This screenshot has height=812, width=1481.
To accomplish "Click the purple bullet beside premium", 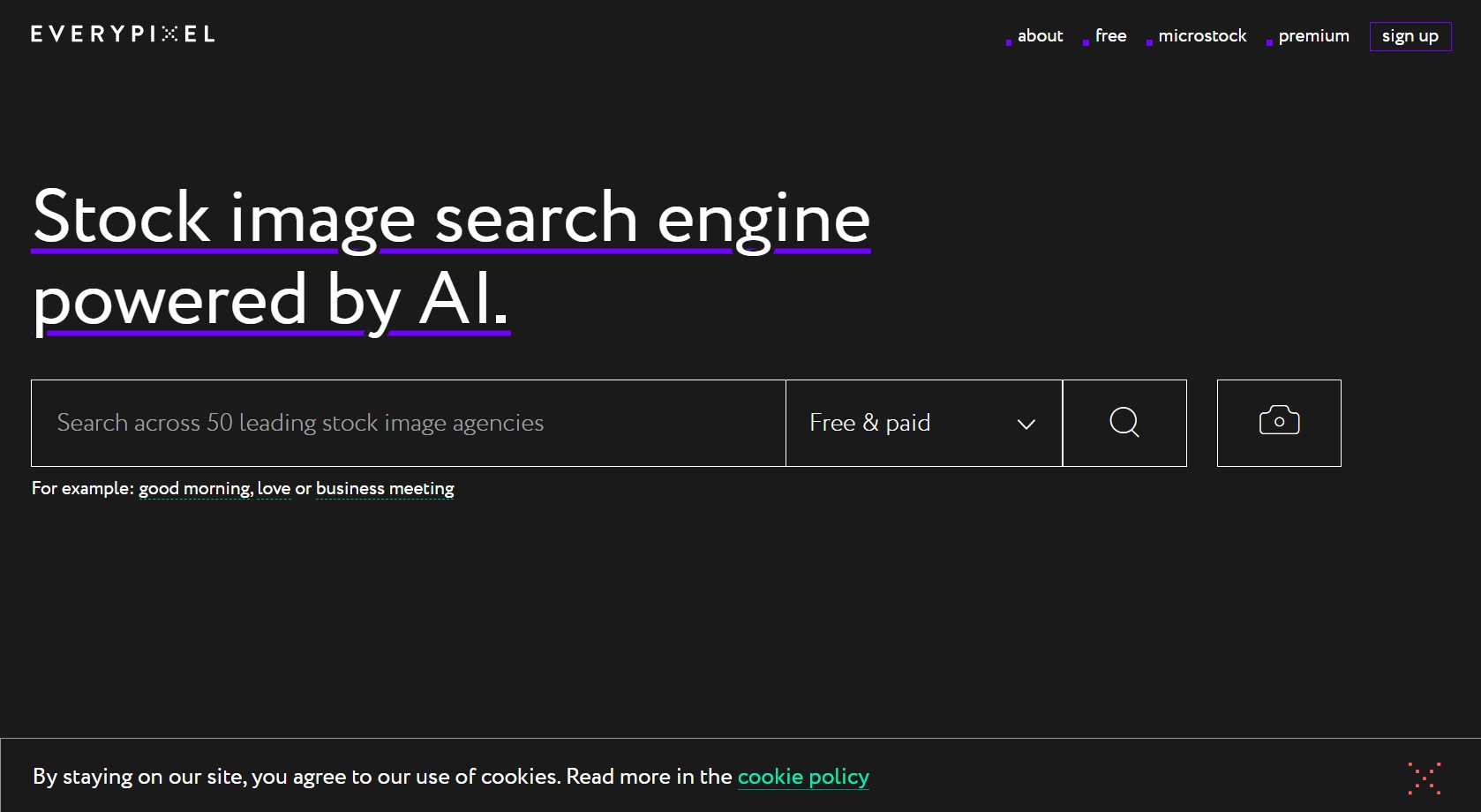I will click(x=1269, y=42).
